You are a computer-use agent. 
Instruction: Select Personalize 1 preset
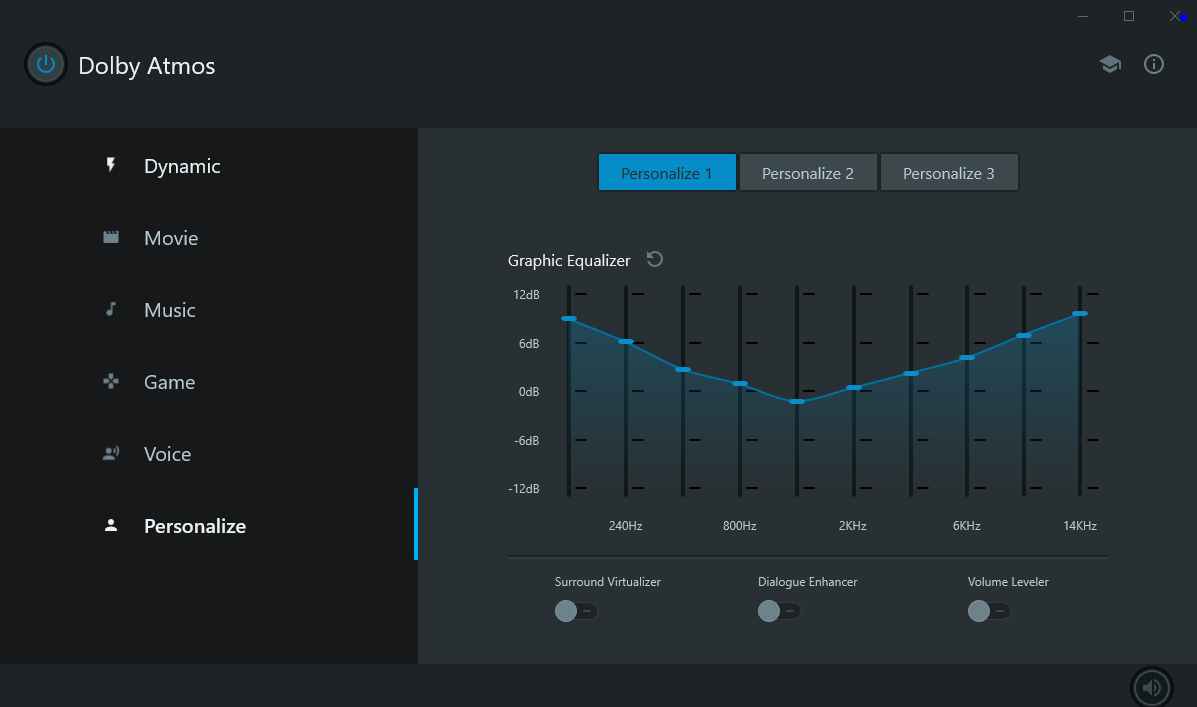[x=667, y=172]
